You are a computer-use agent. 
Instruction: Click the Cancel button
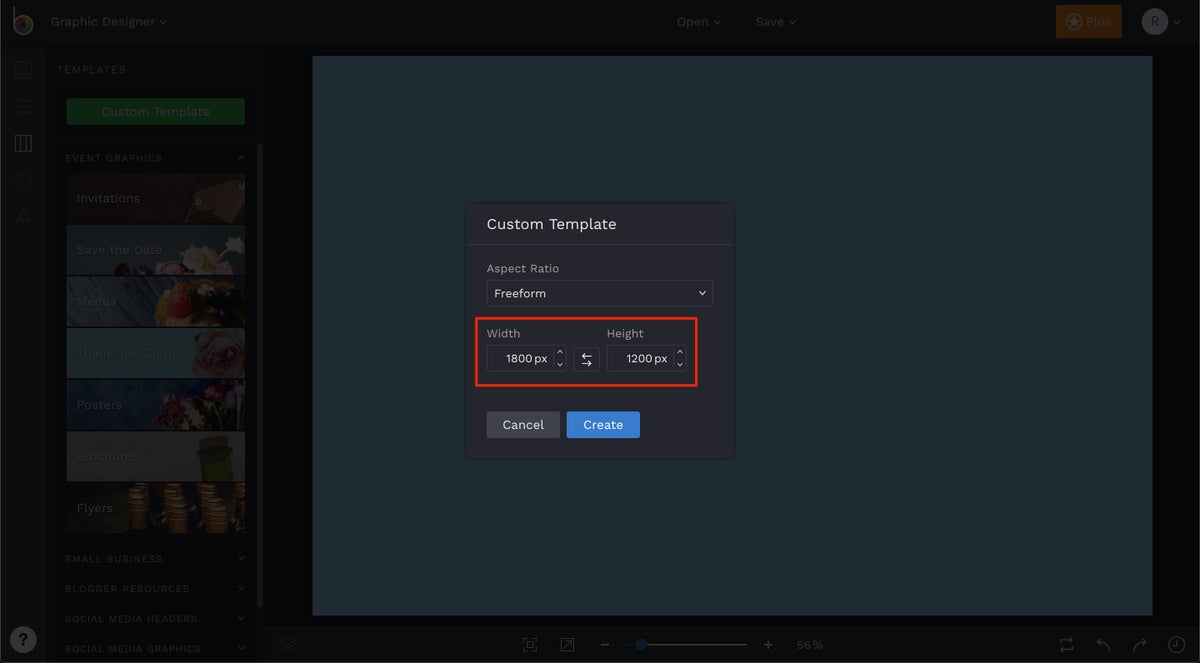523,425
